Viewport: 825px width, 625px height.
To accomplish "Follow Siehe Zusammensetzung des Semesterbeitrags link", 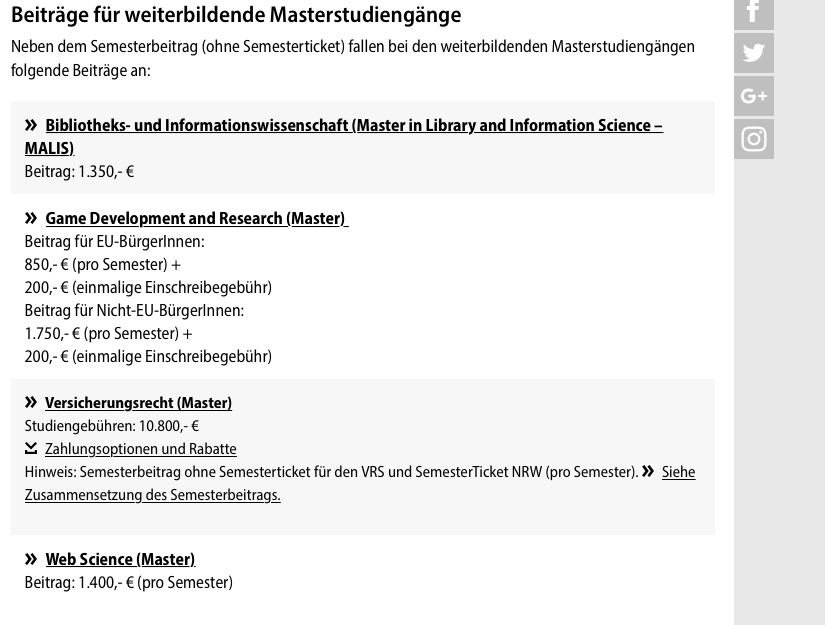I will click(x=360, y=483).
